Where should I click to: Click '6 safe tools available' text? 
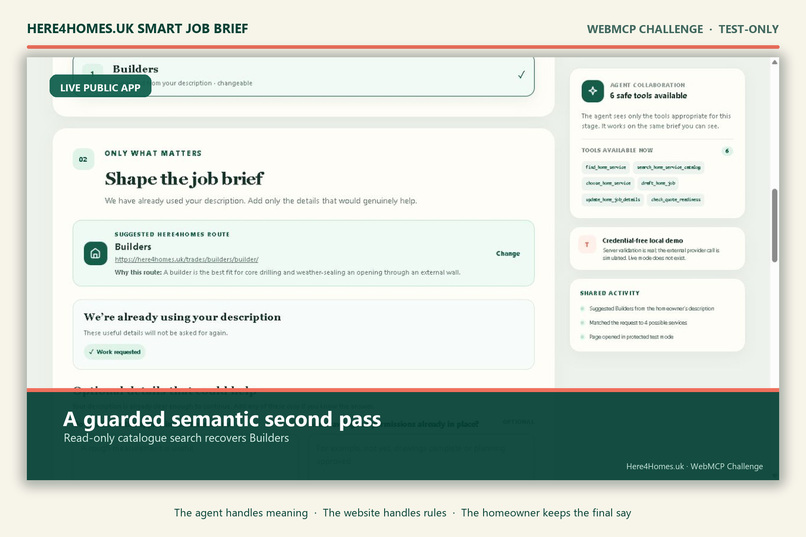click(648, 96)
